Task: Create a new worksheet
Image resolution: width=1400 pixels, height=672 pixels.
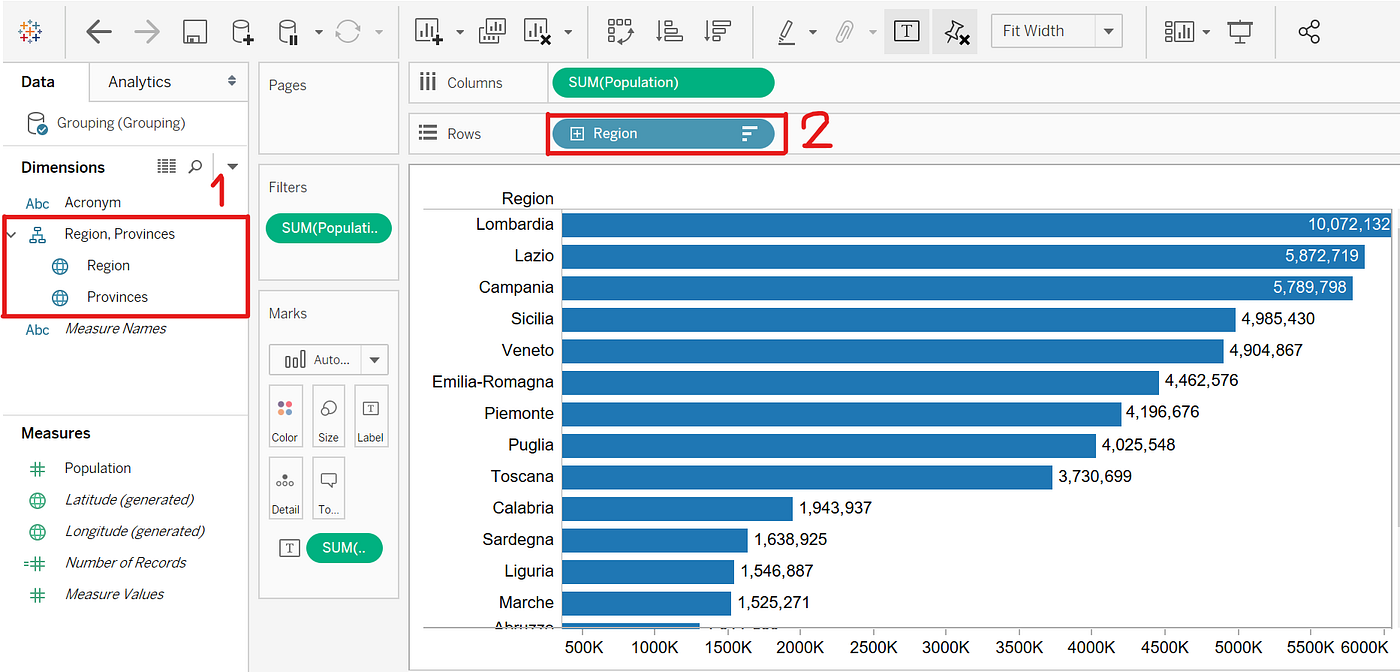Action: click(429, 32)
